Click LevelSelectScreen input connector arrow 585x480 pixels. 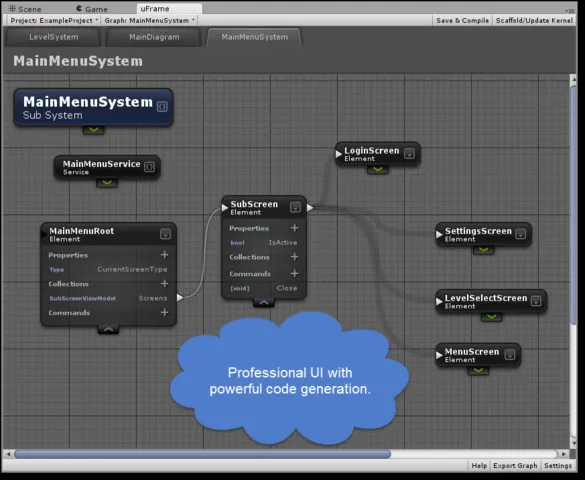[x=439, y=301]
